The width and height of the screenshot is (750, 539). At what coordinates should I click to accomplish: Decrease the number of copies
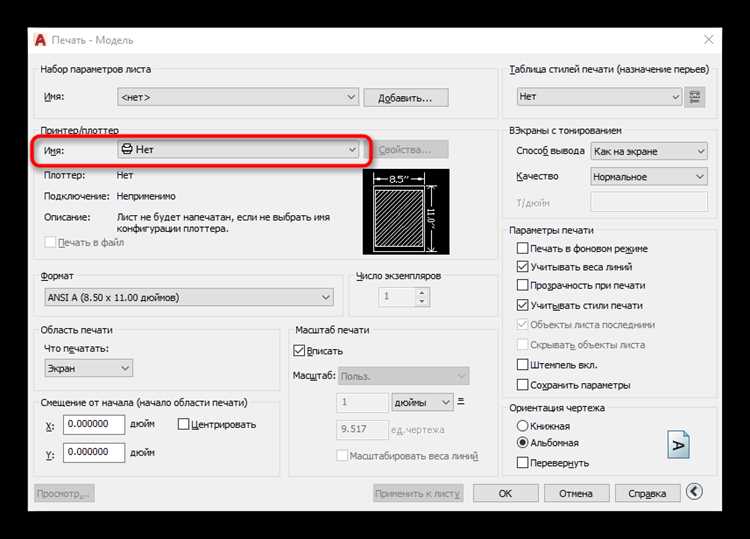[421, 301]
